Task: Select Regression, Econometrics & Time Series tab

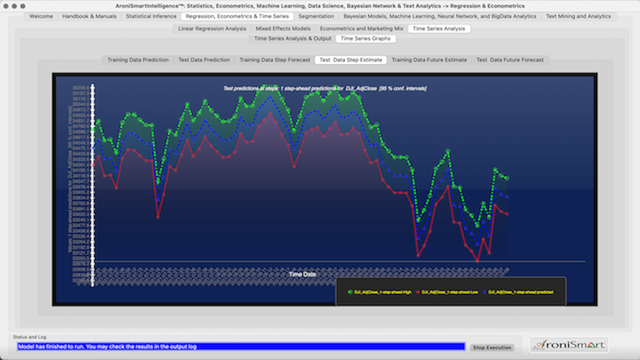Action: point(237,16)
